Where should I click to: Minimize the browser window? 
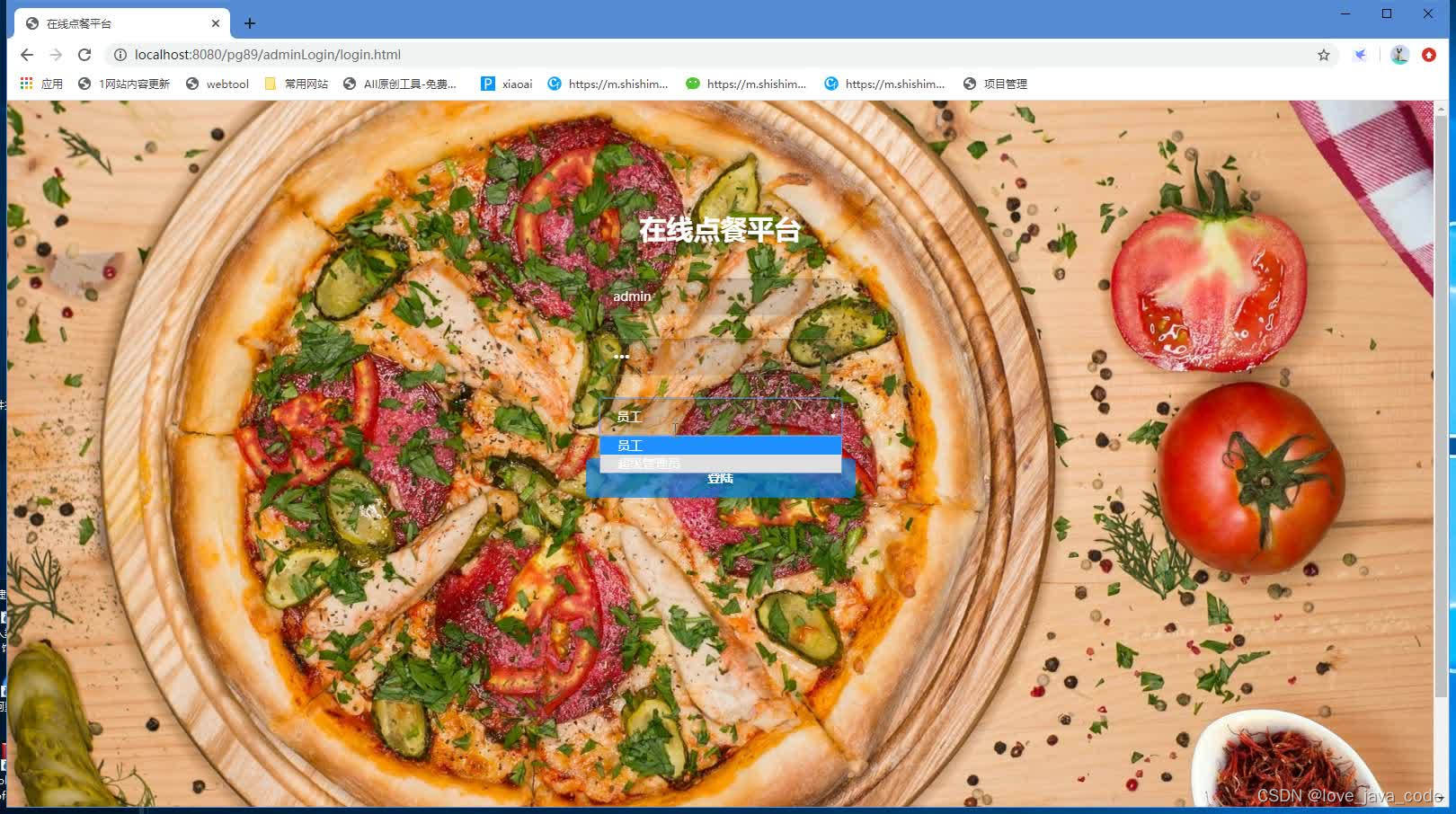(1345, 13)
